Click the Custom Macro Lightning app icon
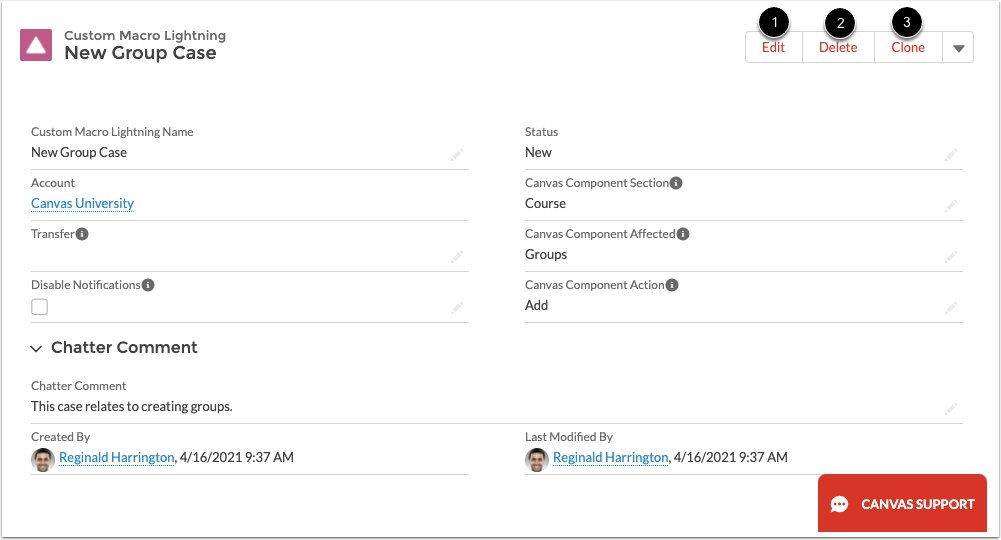Image resolution: width=1001 pixels, height=540 pixels. coord(37,46)
